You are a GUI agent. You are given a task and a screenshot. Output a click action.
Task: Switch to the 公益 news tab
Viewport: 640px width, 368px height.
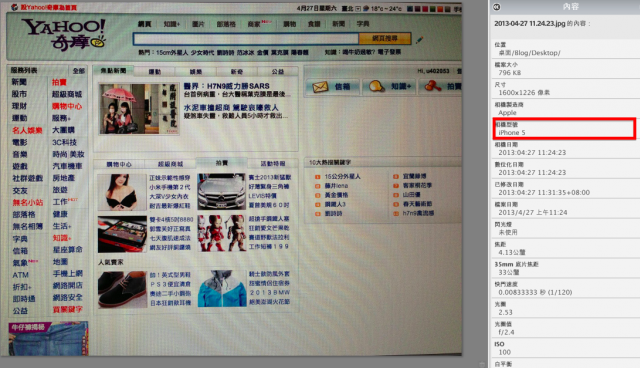278,71
